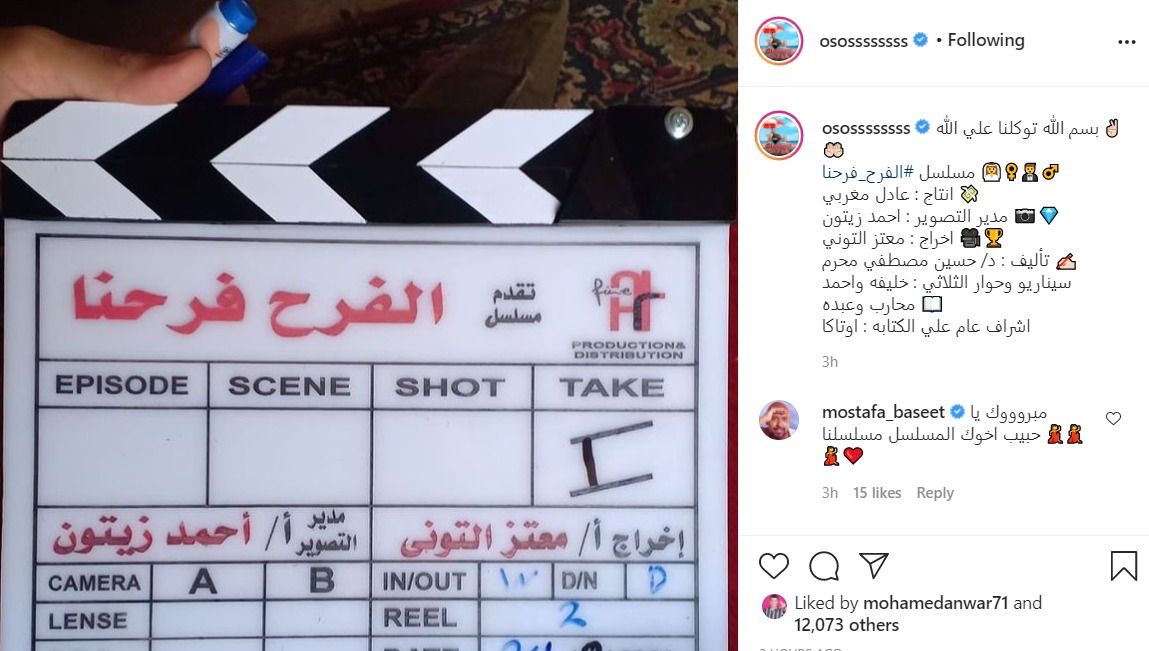The width and height of the screenshot is (1149, 651).
Task: Like mostafa_baseet's comment with the small heart
Action: pyautogui.click(x=1113, y=419)
